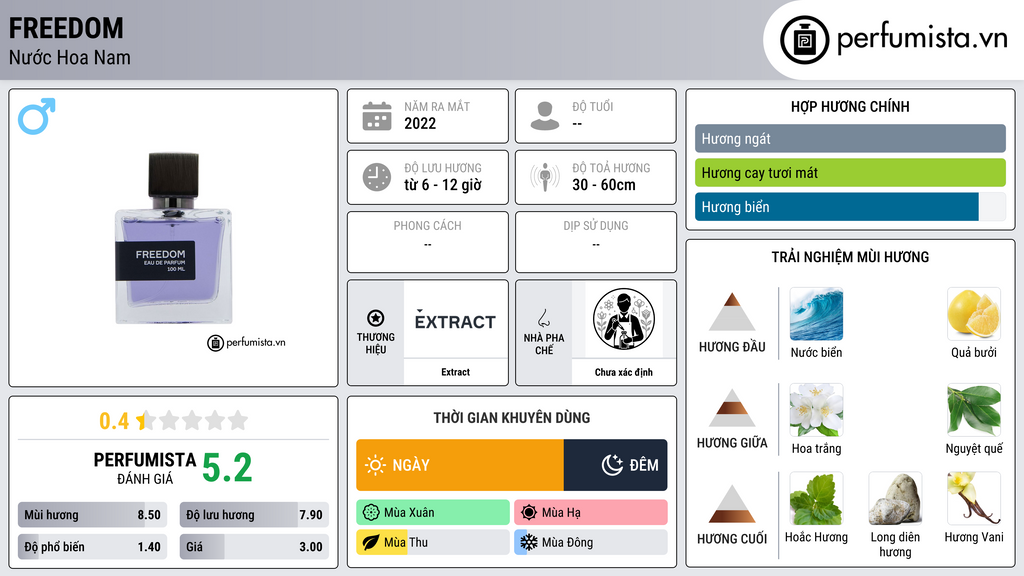Image resolution: width=1024 pixels, height=576 pixels.
Task: Click the launch year value 2022
Action: [x=420, y=123]
